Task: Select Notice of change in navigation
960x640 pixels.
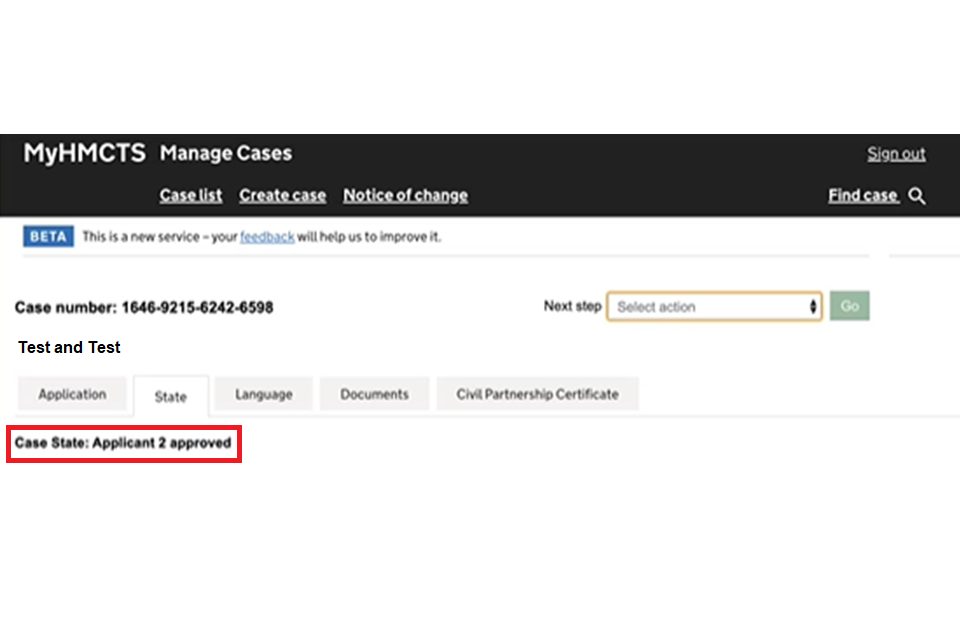Action: pos(405,196)
